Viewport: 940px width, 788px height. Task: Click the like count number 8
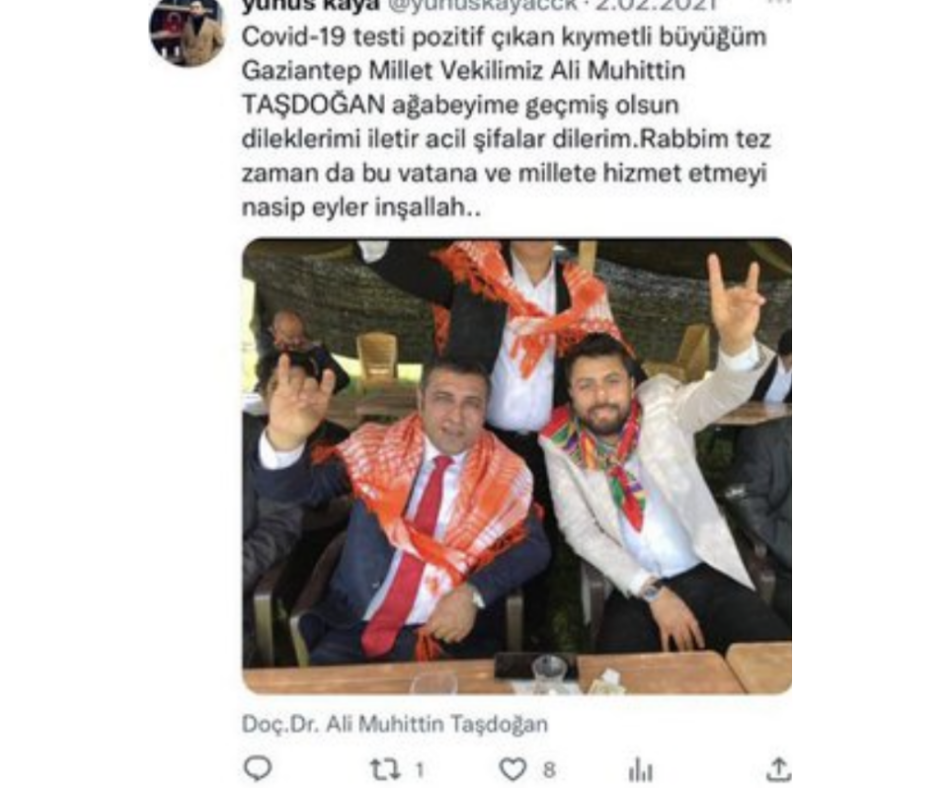549,769
